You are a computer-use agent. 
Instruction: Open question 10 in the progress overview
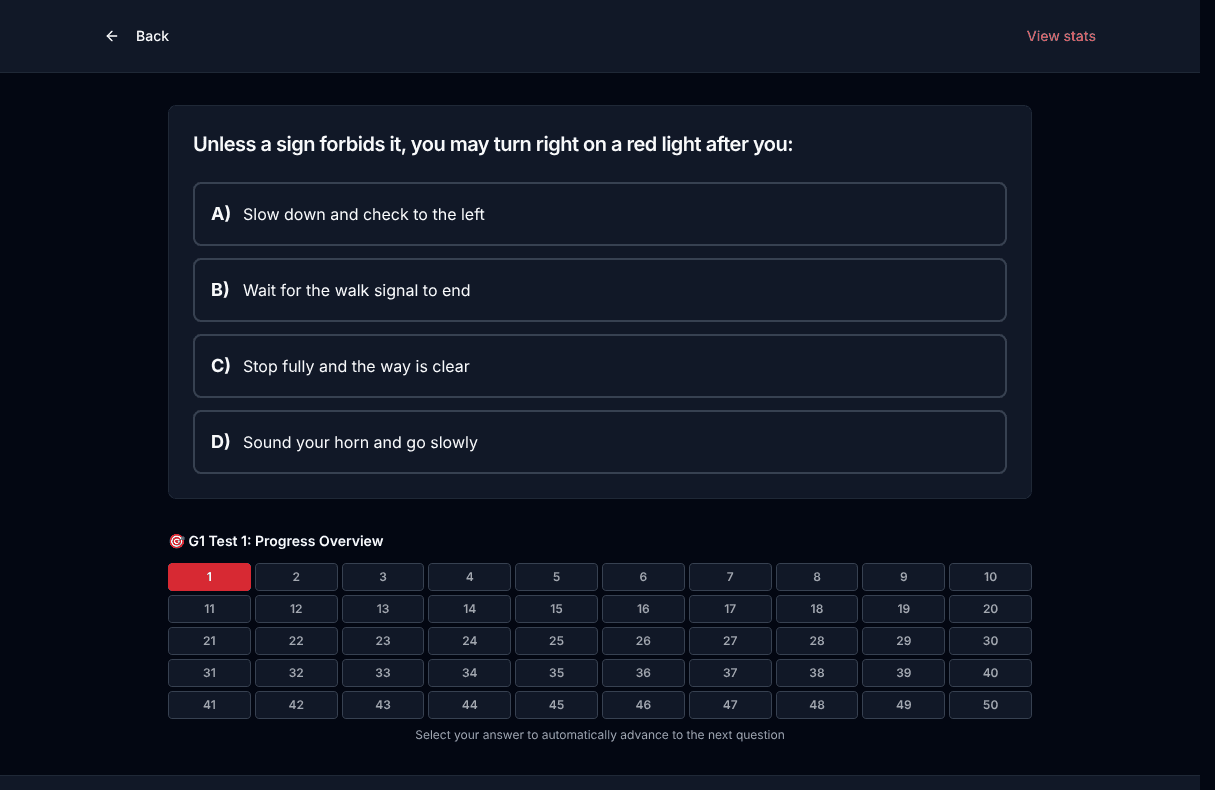[x=990, y=577]
